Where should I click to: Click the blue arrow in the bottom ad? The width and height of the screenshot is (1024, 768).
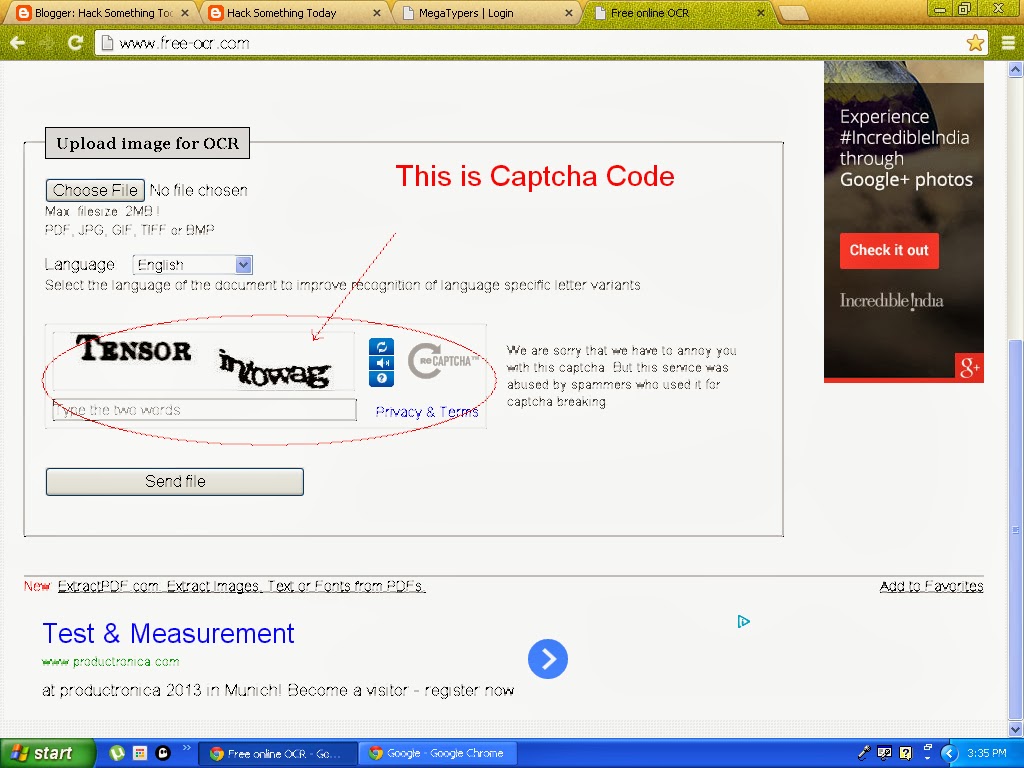click(547, 659)
